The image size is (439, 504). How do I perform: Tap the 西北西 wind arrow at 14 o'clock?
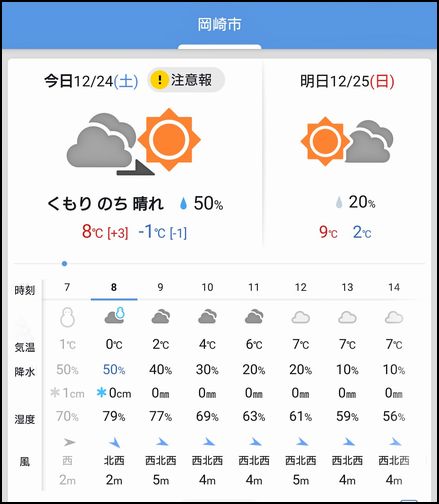pos(394,442)
